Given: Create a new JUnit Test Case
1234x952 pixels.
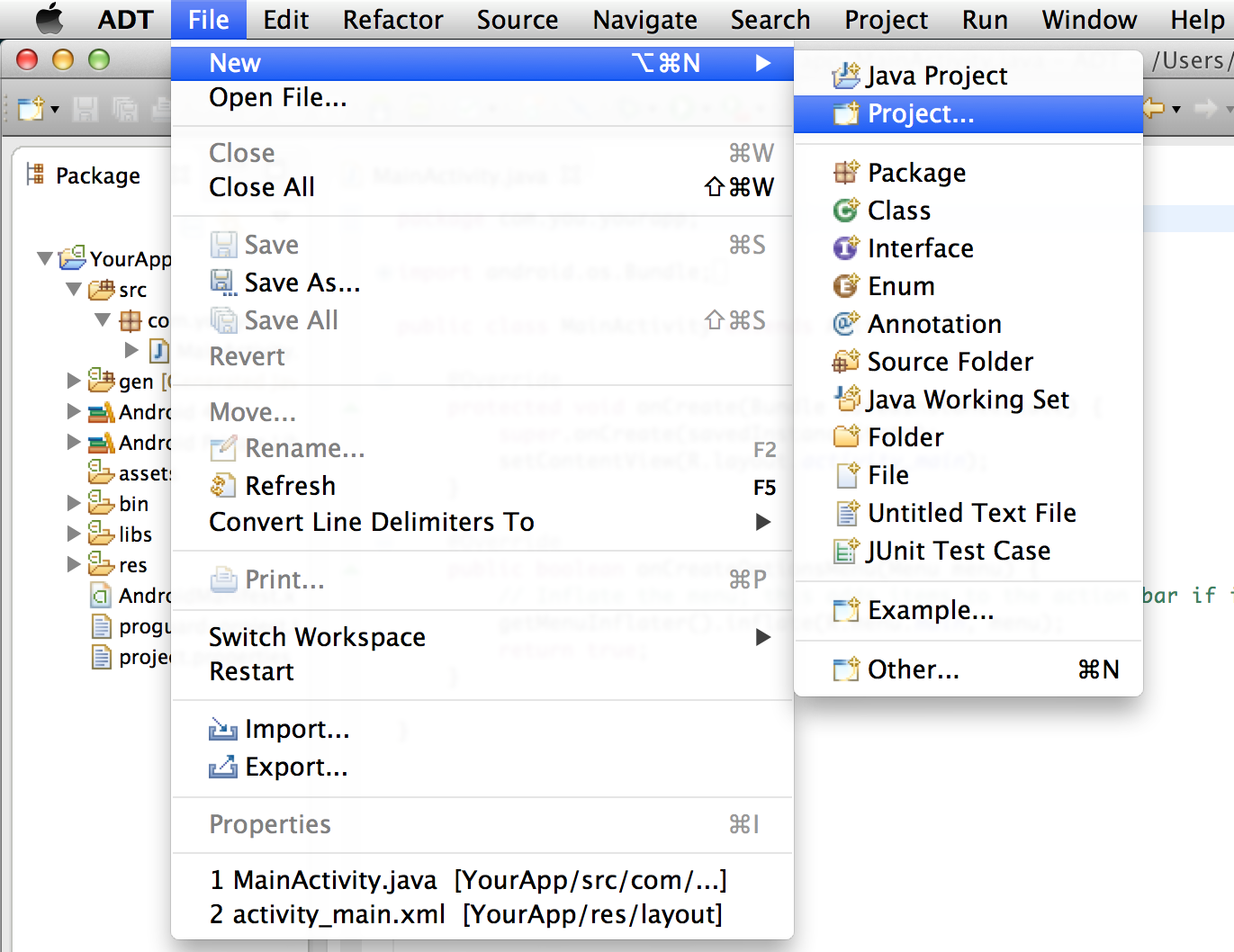Looking at the screenshot, I should (x=968, y=550).
